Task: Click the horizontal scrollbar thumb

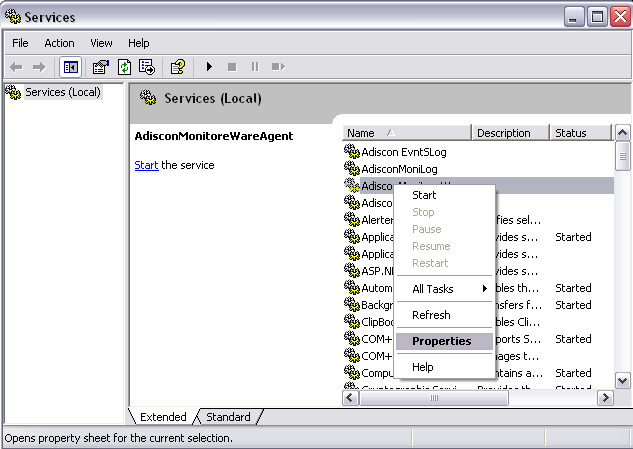Action: (434, 398)
